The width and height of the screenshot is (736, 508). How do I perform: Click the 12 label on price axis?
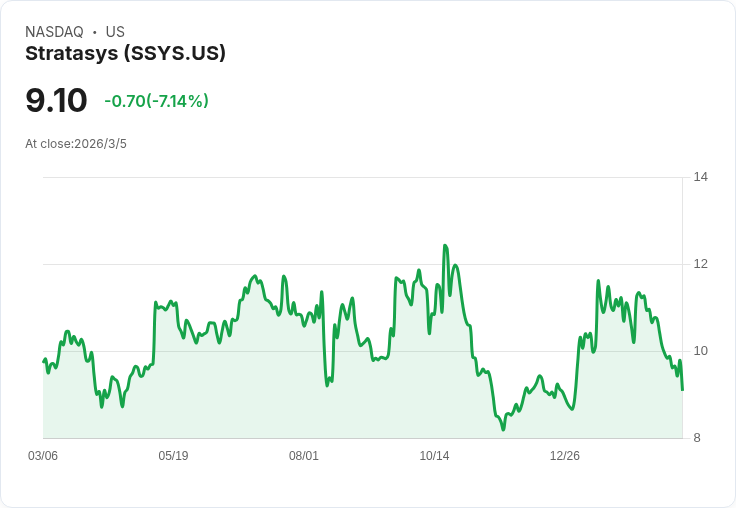point(701,264)
